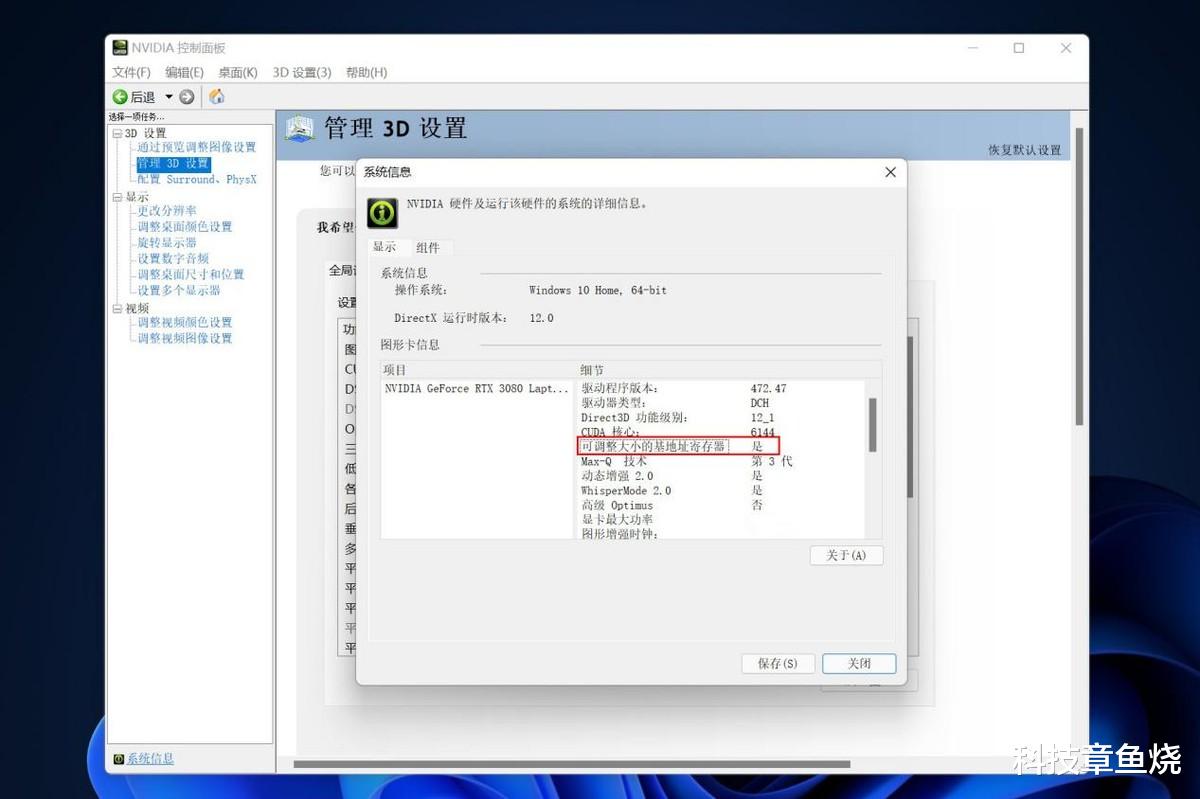
Task: Select 管理 3D 设置 in the task tree
Action: (172, 163)
